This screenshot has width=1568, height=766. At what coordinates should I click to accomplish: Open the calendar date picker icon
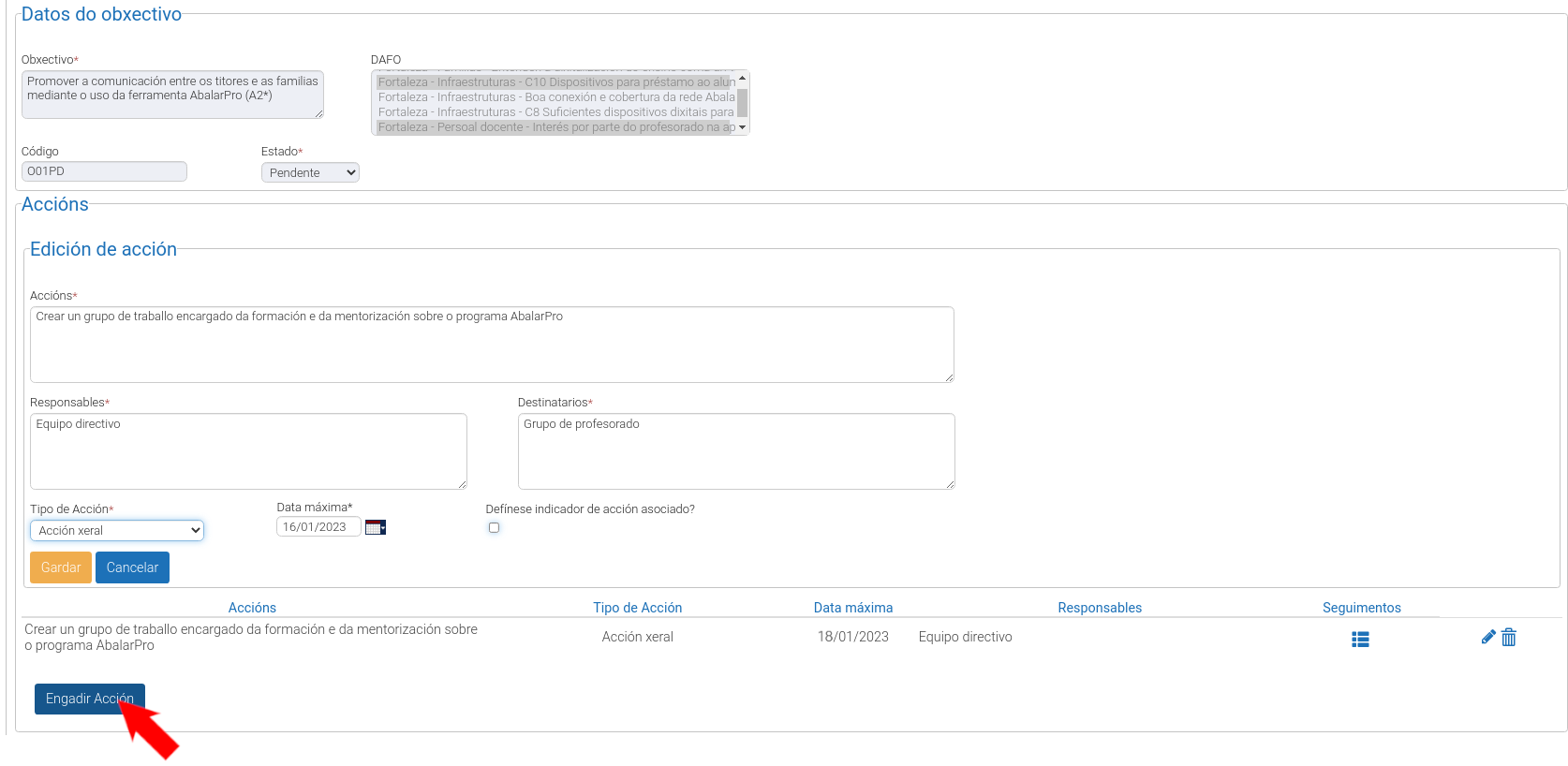pos(375,527)
